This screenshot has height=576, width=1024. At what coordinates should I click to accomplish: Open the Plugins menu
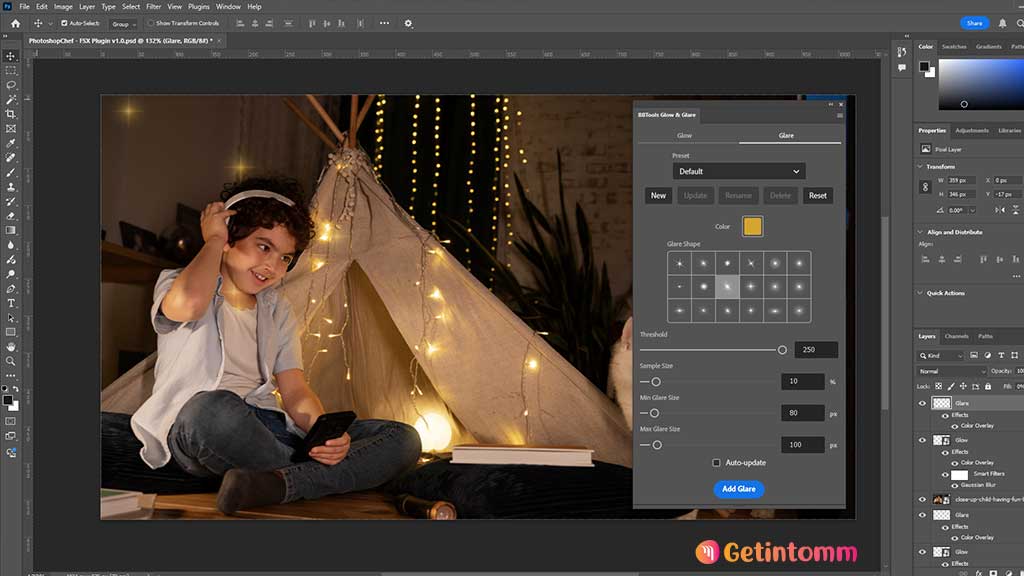point(199,7)
